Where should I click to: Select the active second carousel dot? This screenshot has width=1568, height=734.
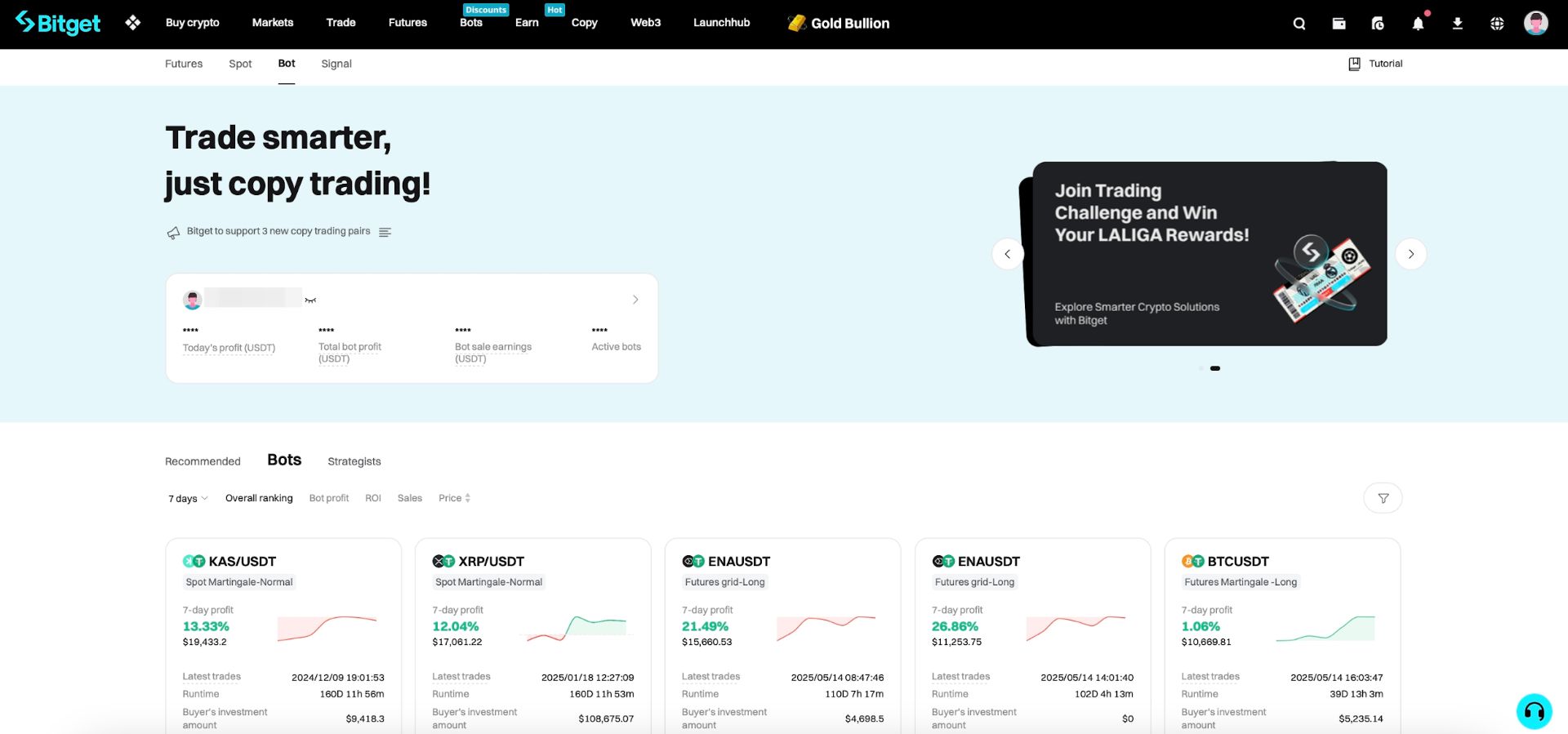pos(1215,368)
